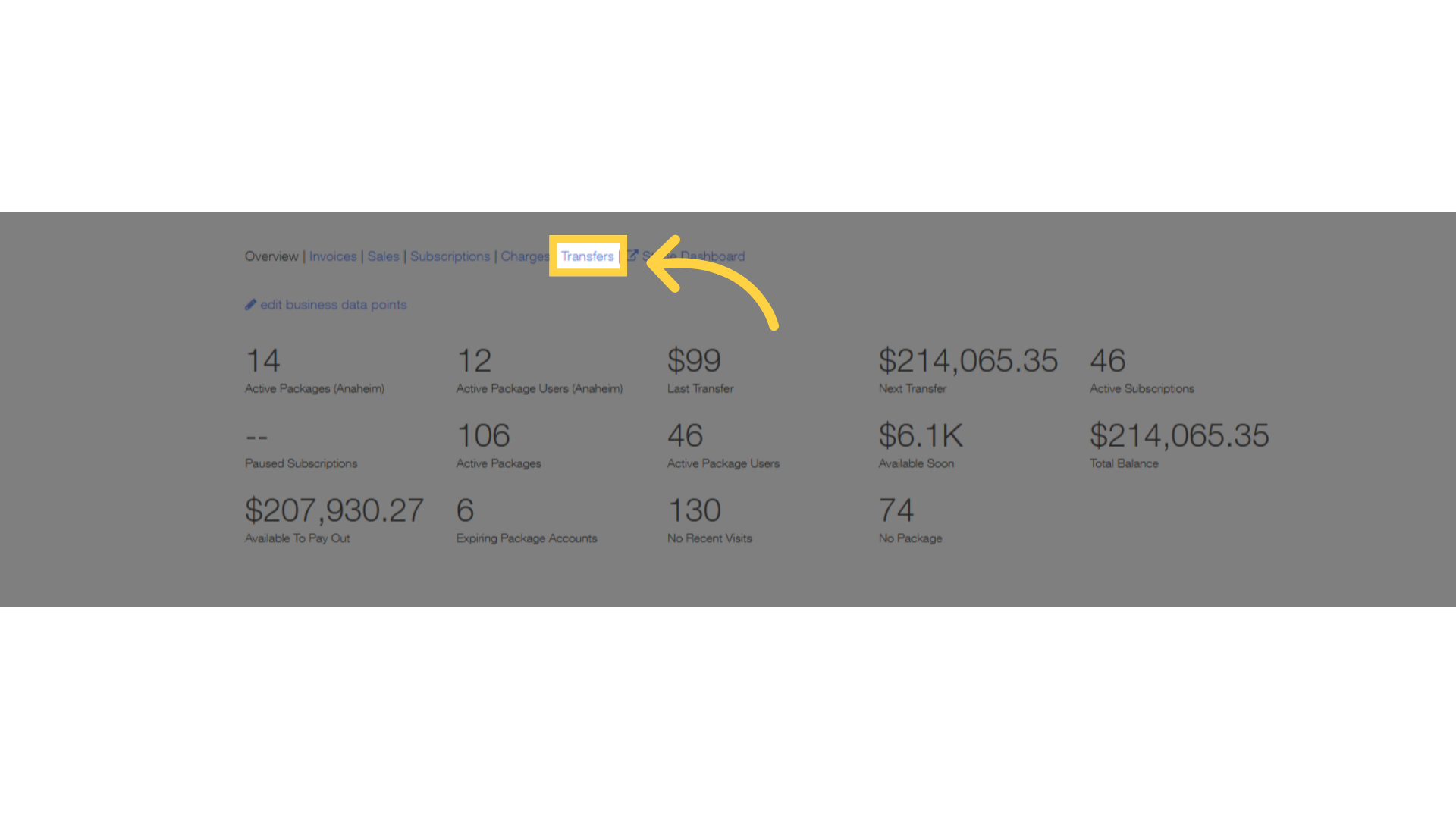Screen dimensions: 1456x819
Task: Click the Total Balance label
Action: click(1124, 463)
